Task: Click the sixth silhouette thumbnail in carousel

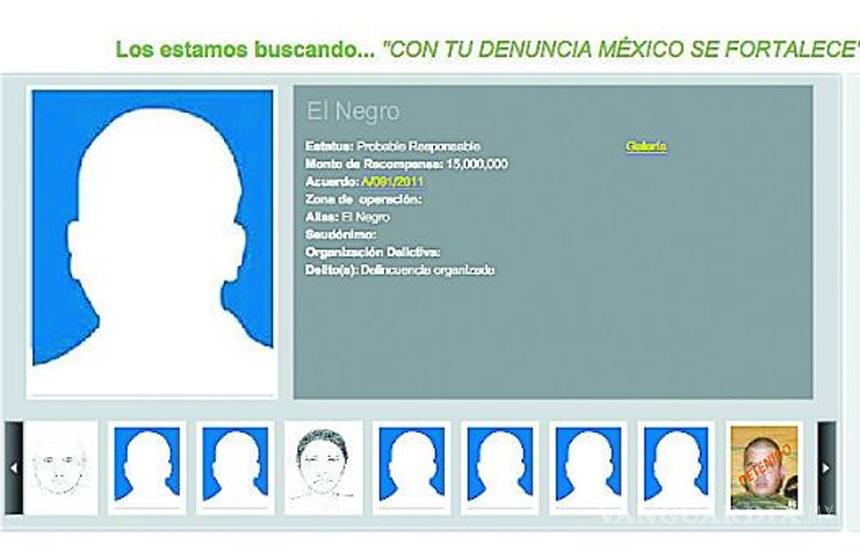Action: 499,466
